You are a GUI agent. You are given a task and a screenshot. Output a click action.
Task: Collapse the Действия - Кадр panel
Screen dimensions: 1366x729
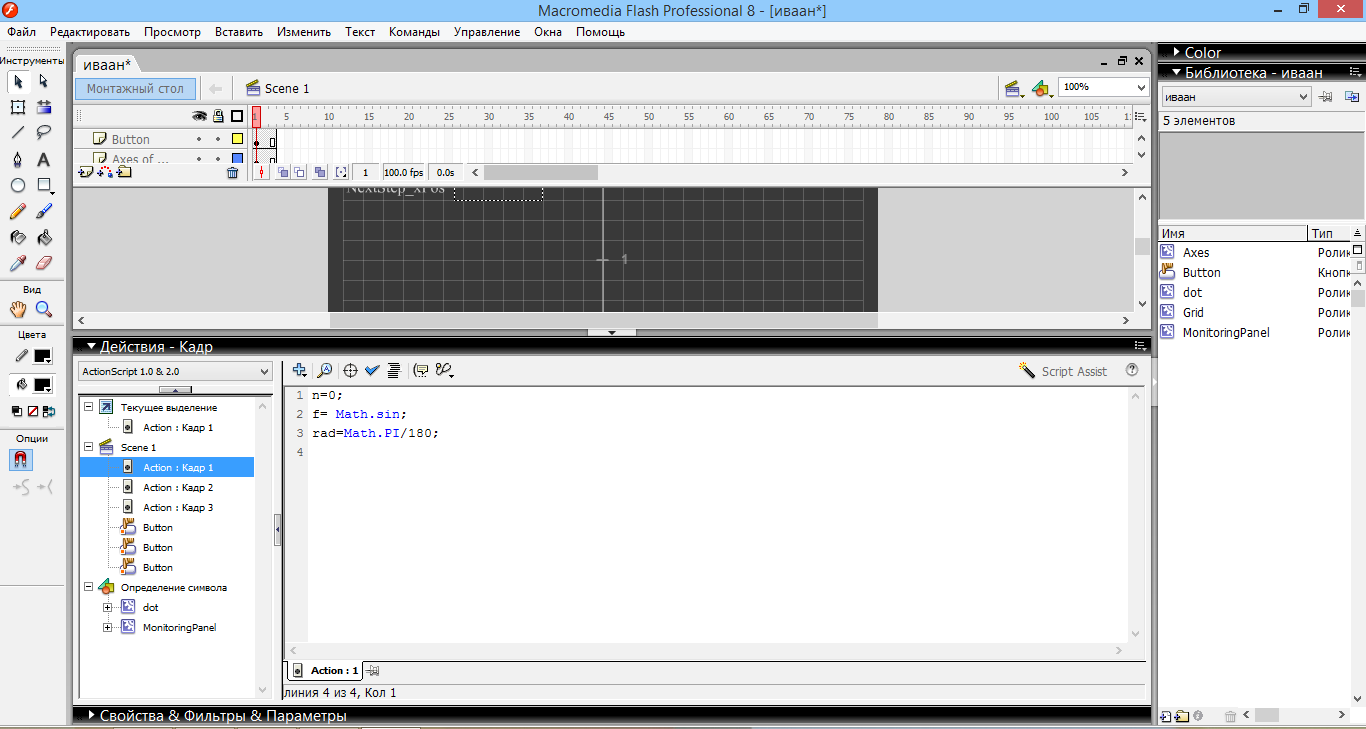pos(91,347)
